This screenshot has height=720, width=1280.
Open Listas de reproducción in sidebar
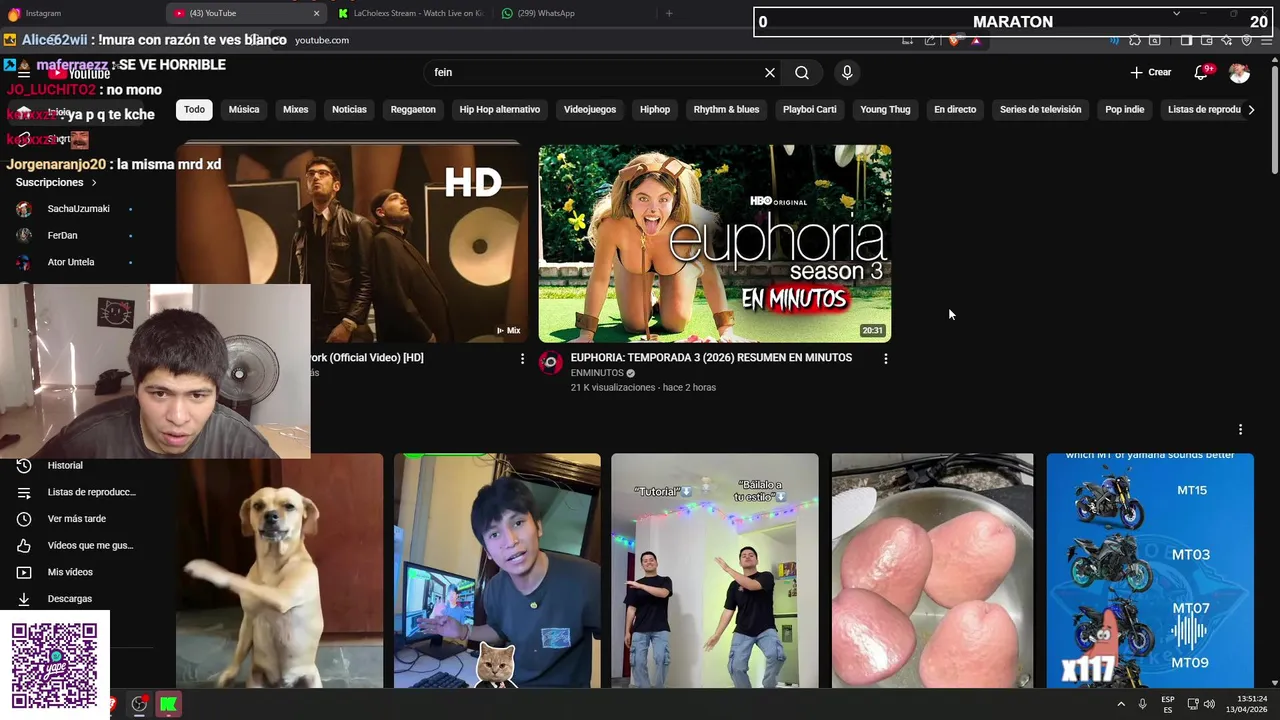(76, 492)
